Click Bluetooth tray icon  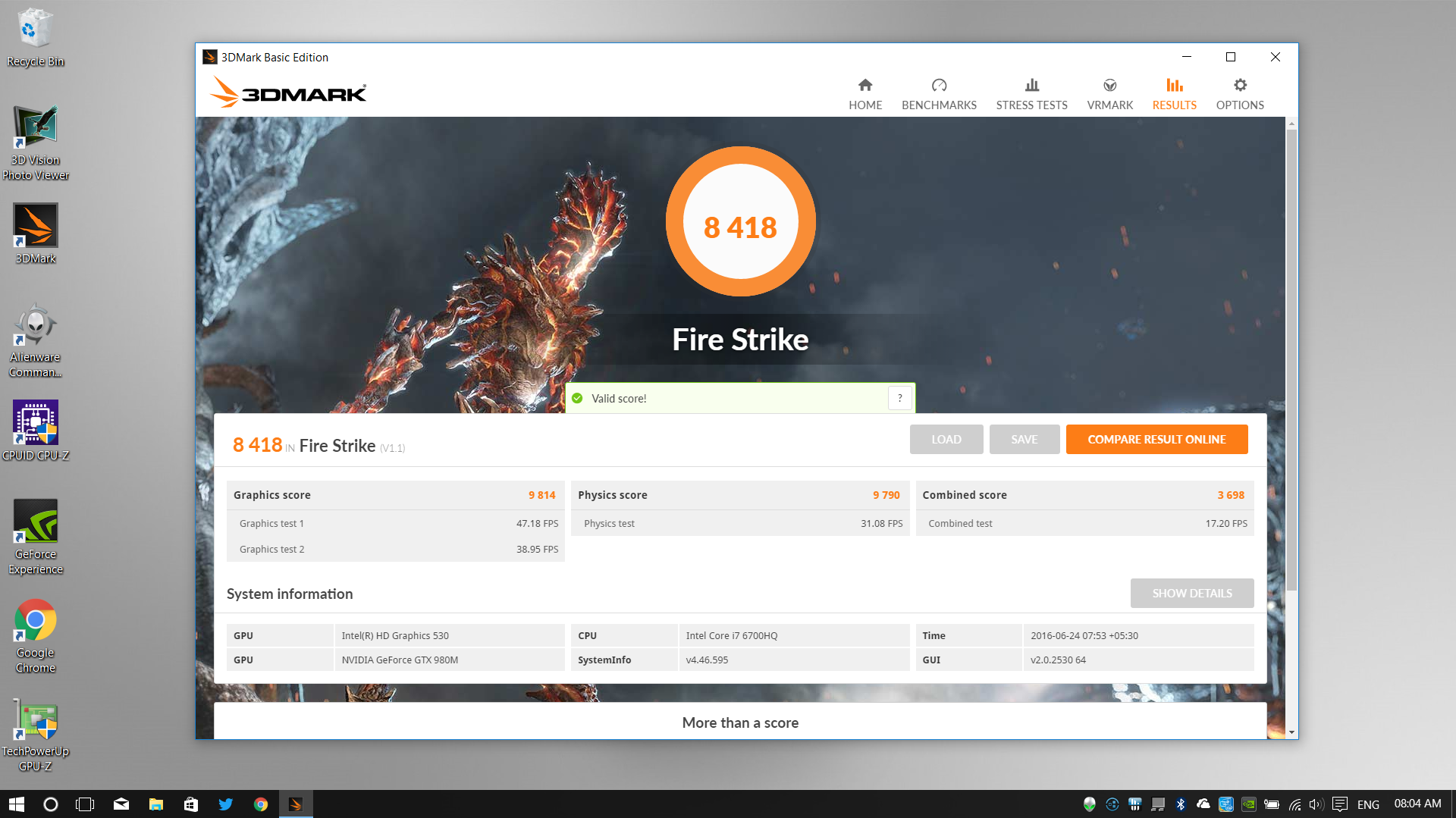tap(1181, 804)
